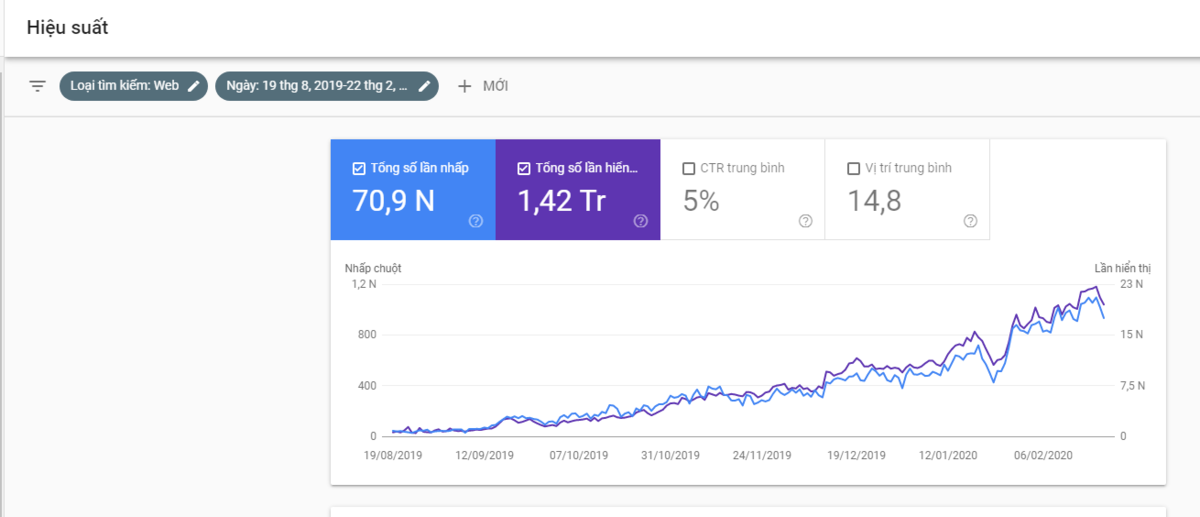Enable Vị trí trung bình checkbox
1200x517 pixels.
pyautogui.click(x=853, y=168)
